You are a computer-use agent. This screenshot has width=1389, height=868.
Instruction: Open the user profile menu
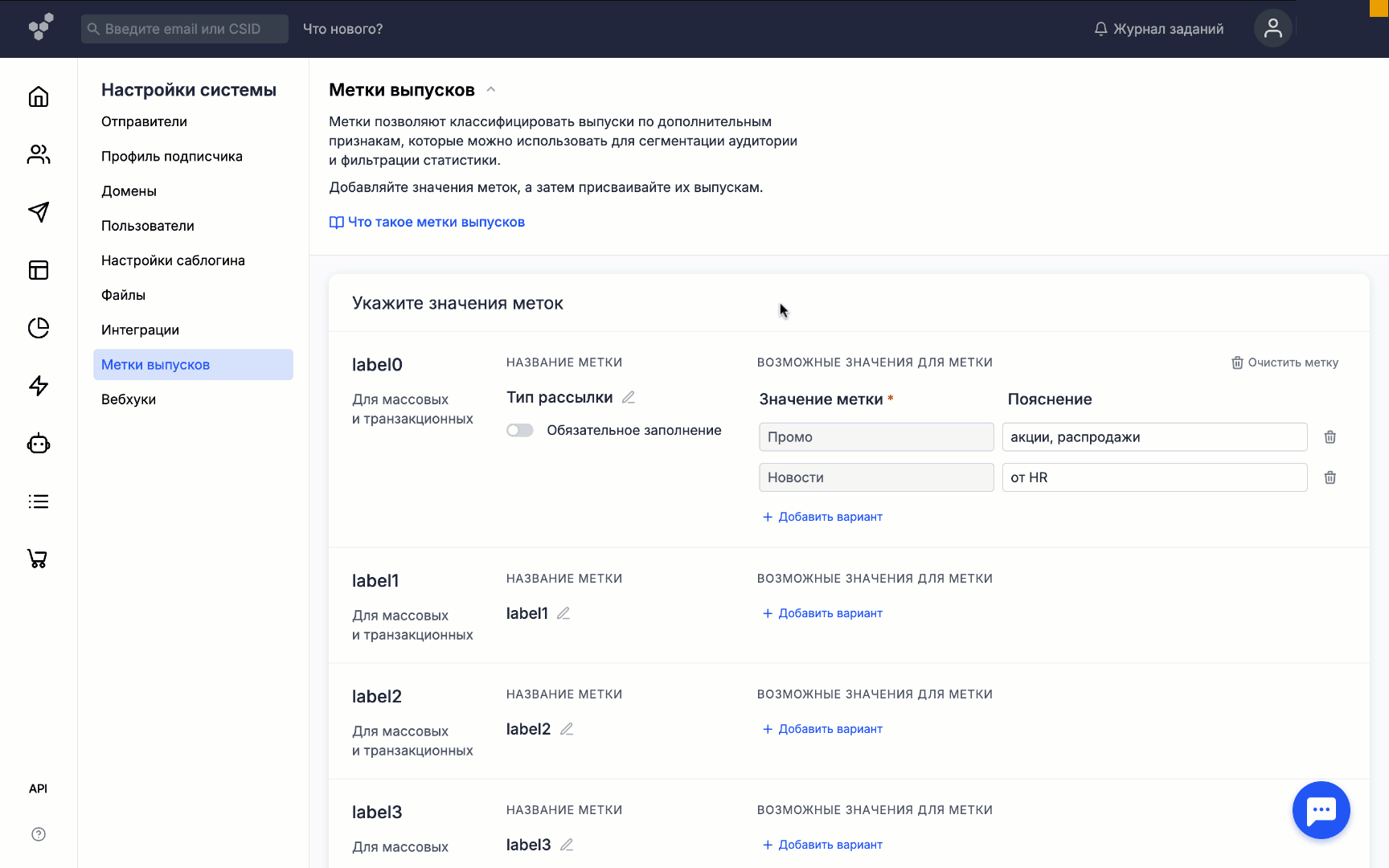point(1272,29)
